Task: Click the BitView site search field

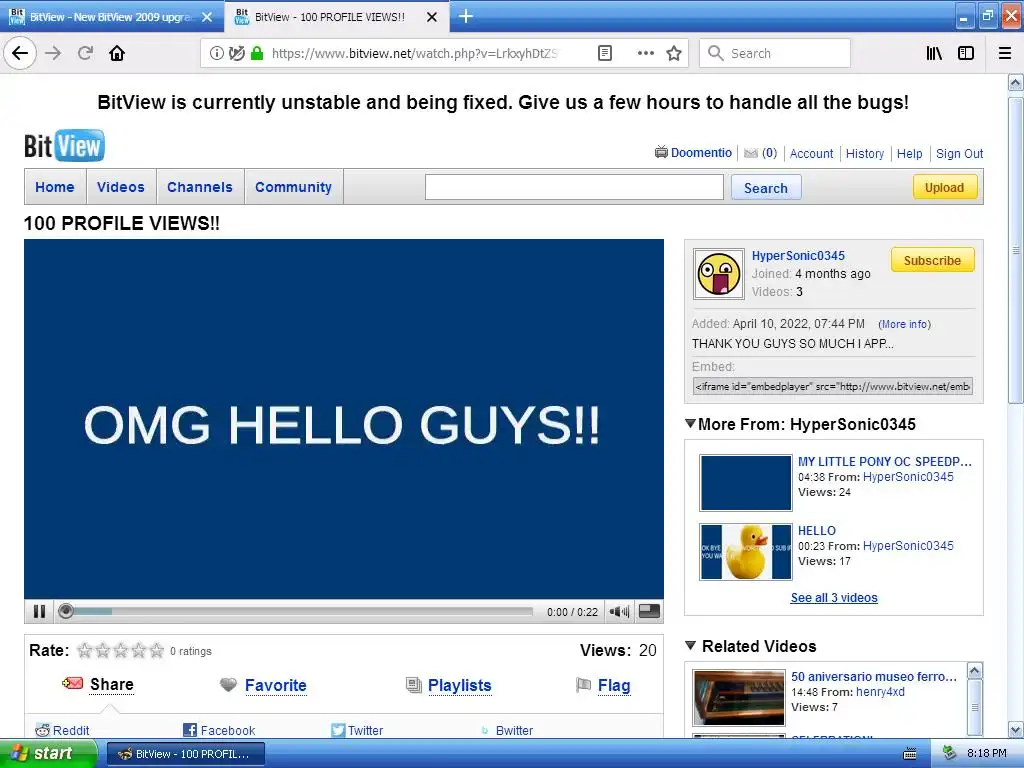Action: 574,187
